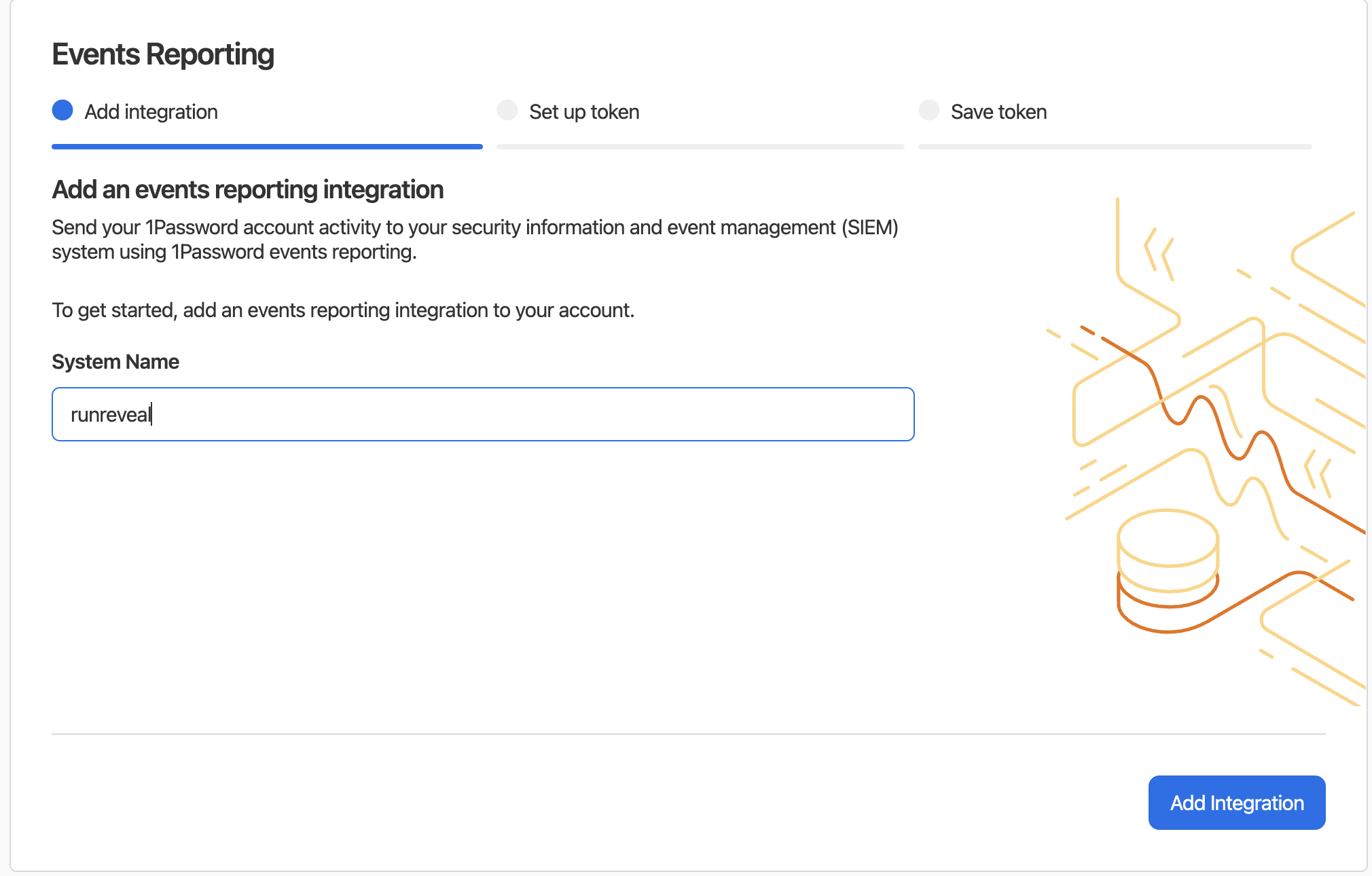Click the gray Save token step dot
This screenshot has height=876, width=1372.
928,110
